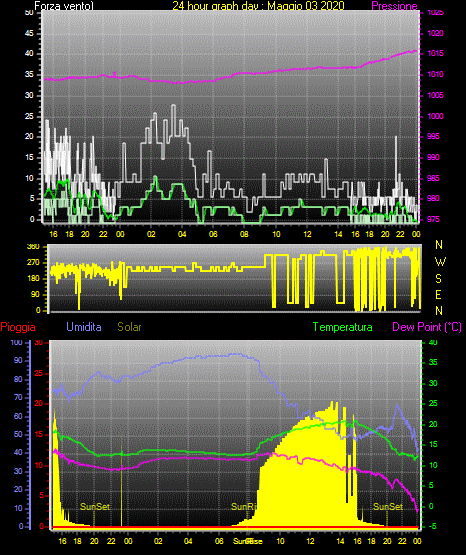Click the green temperature axis value '-5'
Viewport: 466px width, 555px height.
coord(431,526)
